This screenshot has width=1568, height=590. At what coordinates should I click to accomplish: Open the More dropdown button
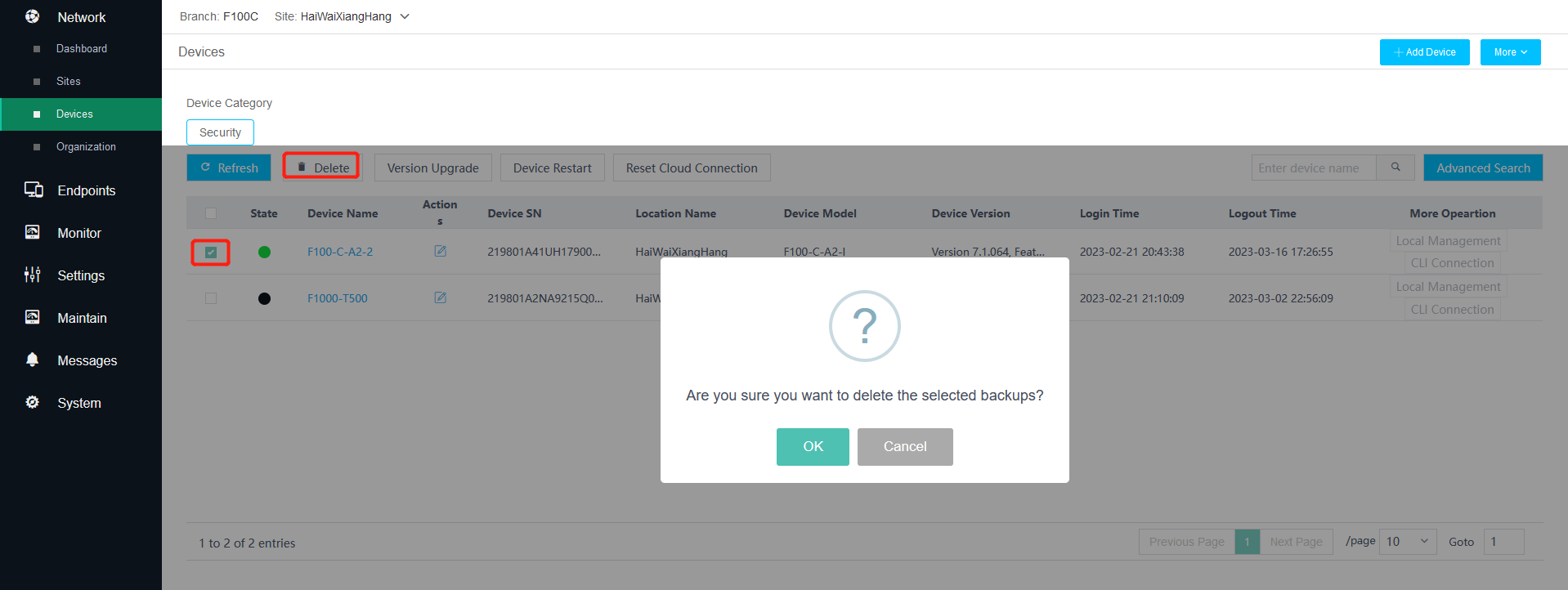click(1510, 52)
